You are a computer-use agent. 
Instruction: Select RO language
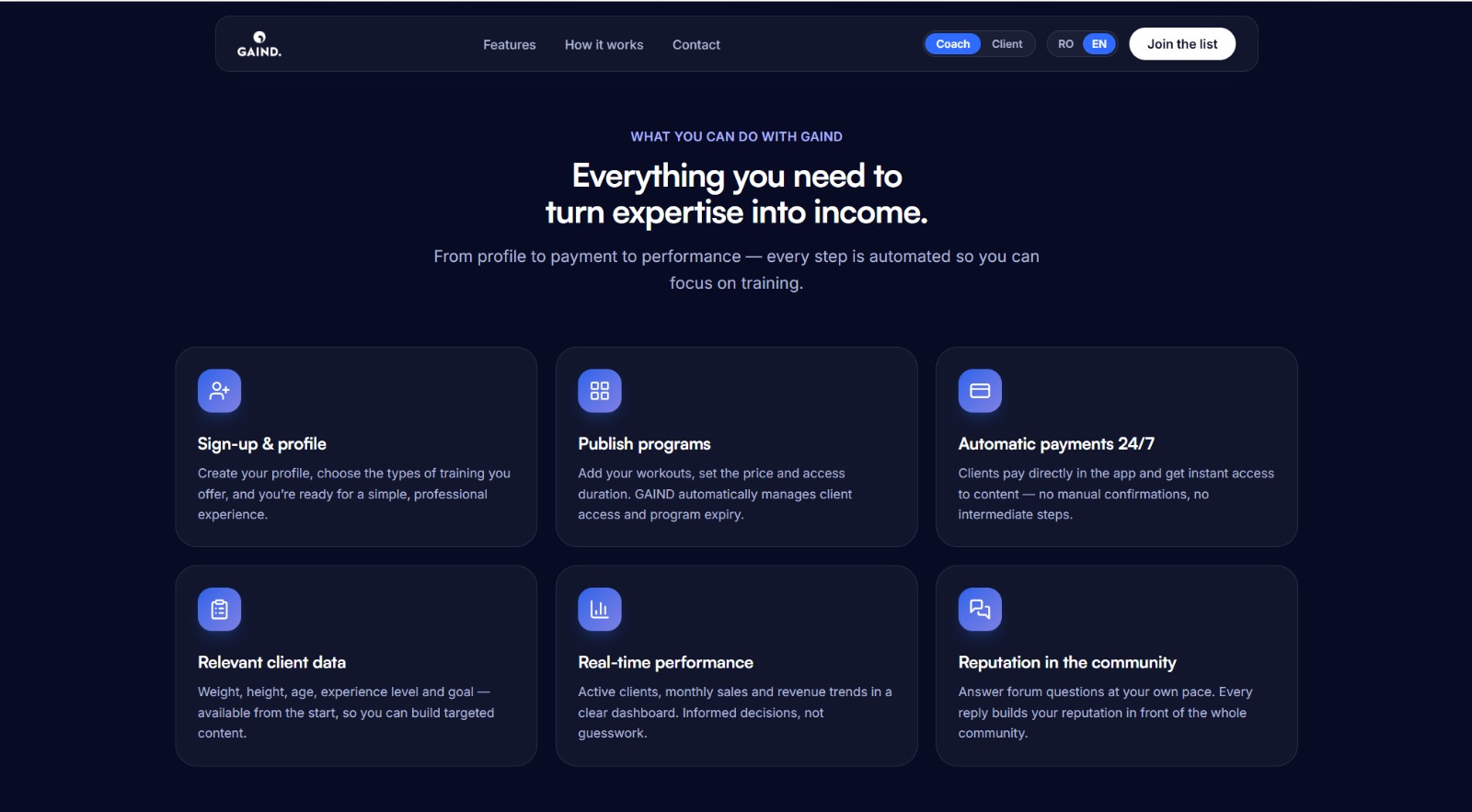(x=1065, y=44)
